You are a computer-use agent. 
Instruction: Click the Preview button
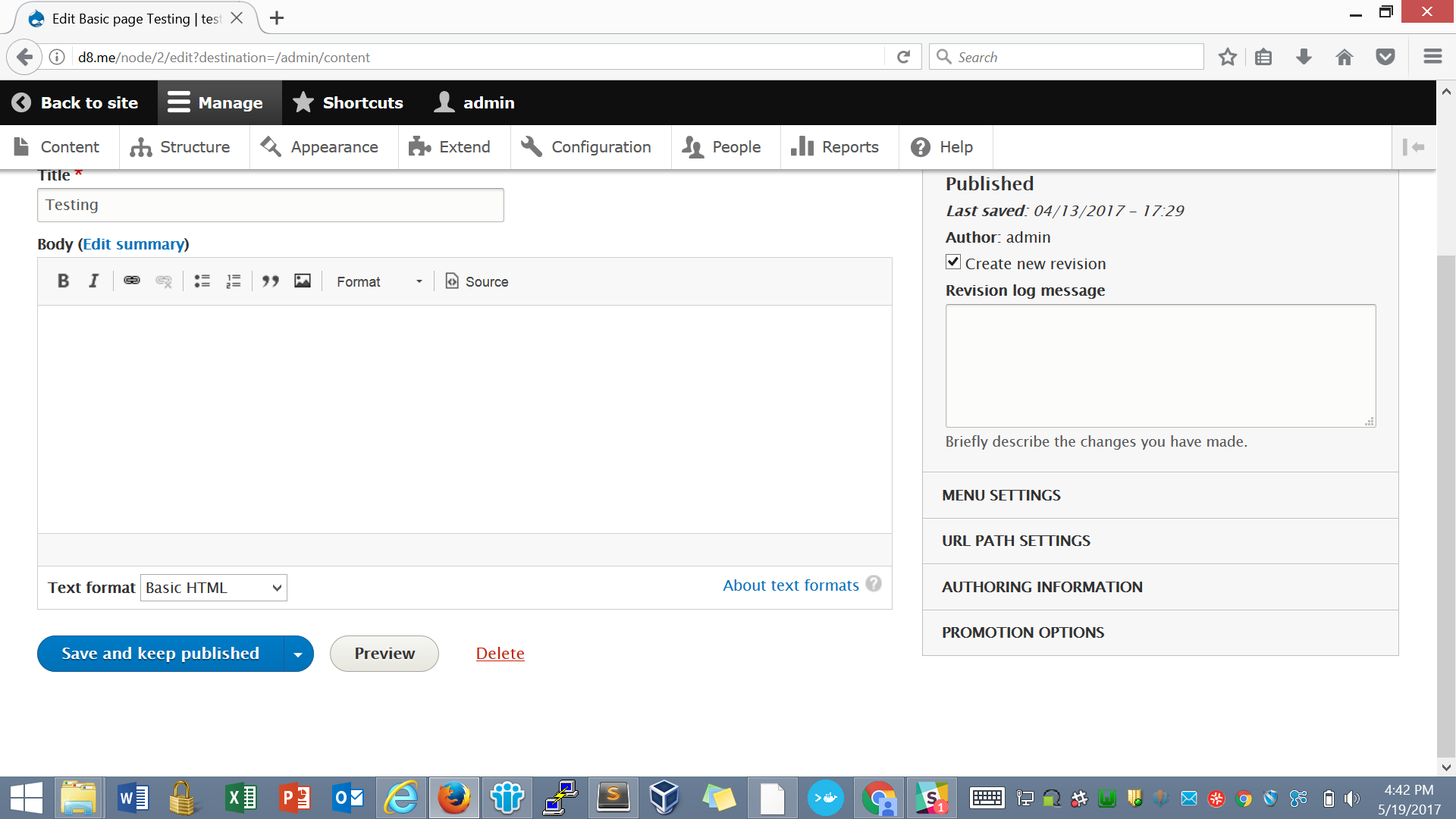(x=384, y=654)
